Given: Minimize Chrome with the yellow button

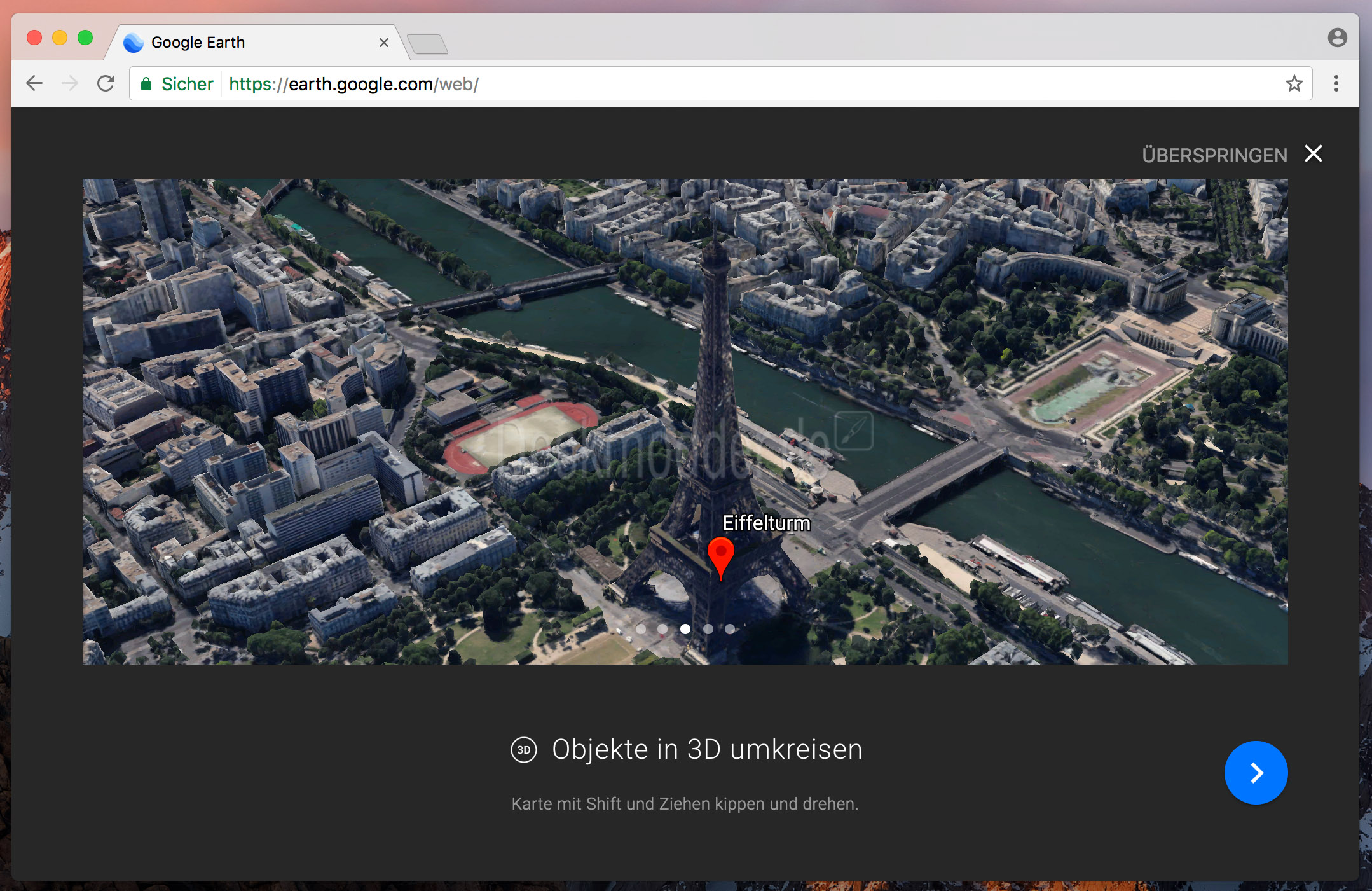Looking at the screenshot, I should (x=60, y=38).
